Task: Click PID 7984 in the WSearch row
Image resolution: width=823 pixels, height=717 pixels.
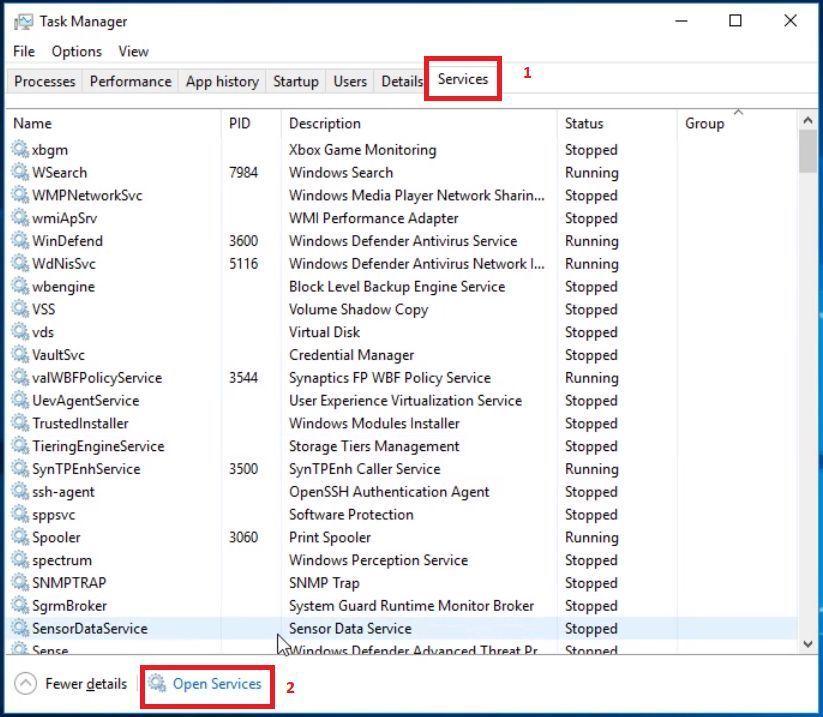Action: [x=243, y=172]
